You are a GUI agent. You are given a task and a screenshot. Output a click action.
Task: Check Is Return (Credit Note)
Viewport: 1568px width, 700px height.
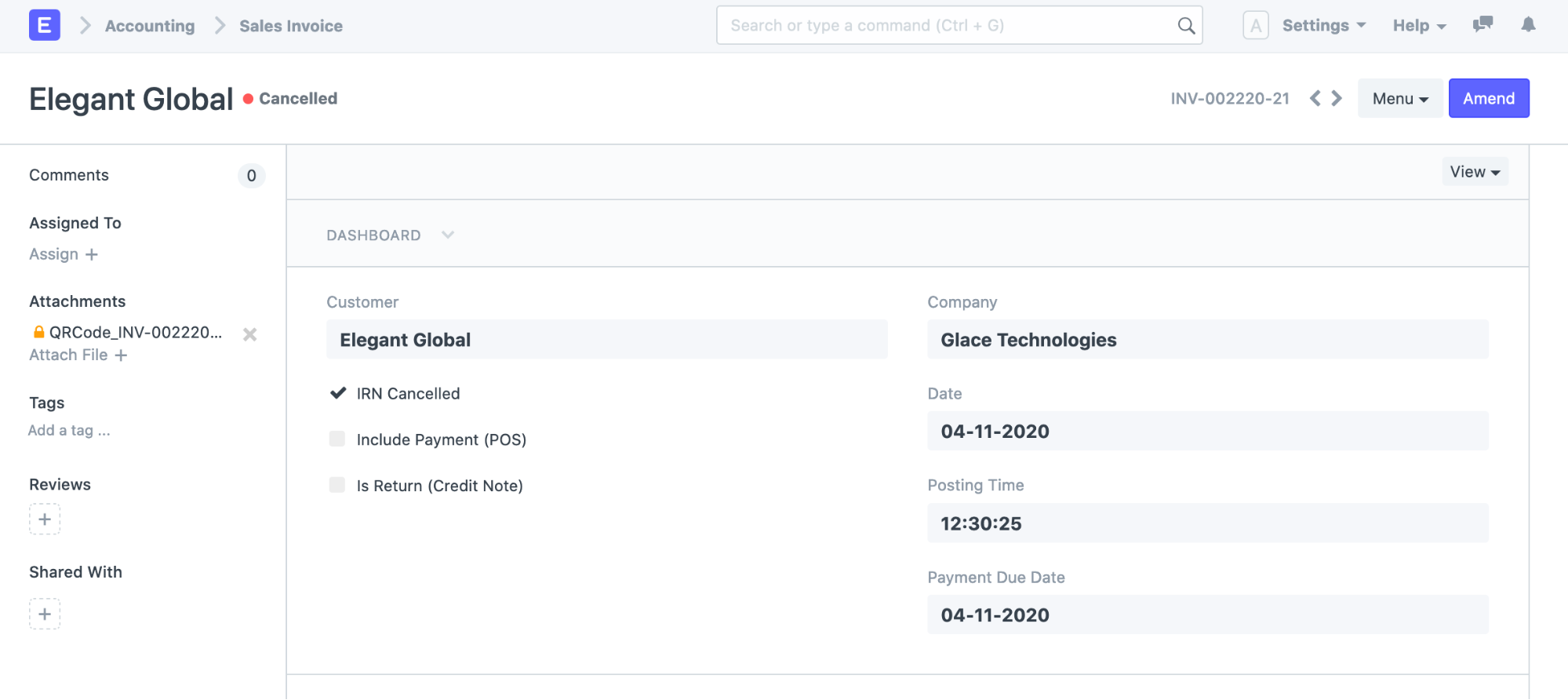pyautogui.click(x=337, y=485)
